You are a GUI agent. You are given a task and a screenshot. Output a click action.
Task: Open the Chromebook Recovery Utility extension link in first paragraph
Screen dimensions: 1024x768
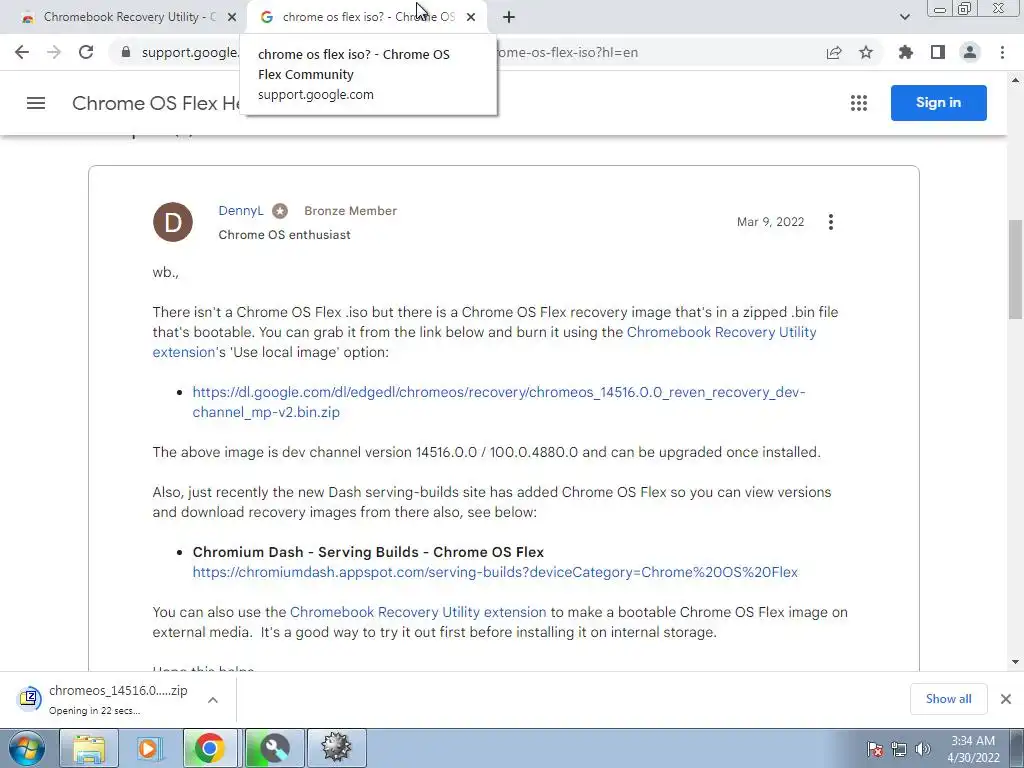coord(721,332)
